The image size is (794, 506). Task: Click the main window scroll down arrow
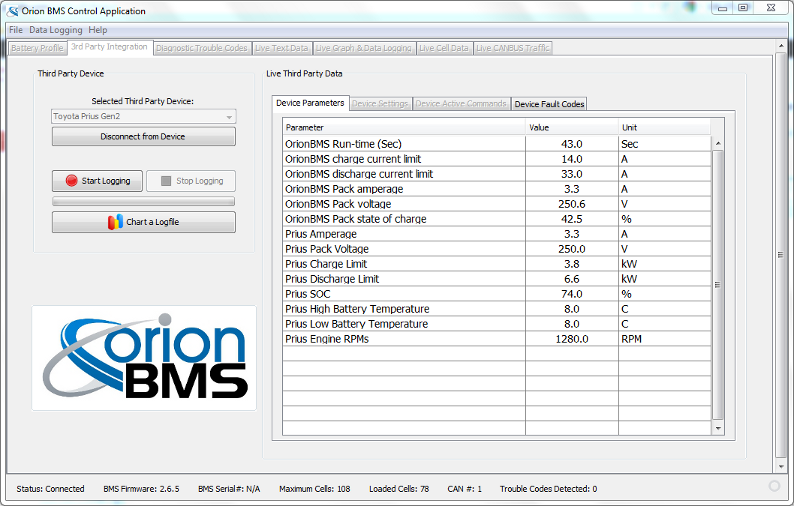click(780, 465)
